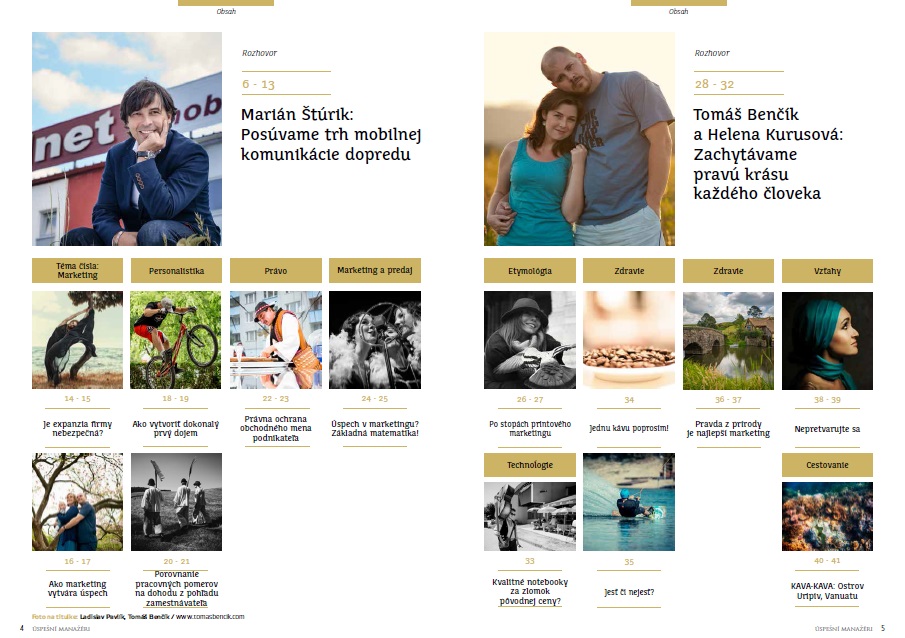Open the coral reef underwater thumbnail
Image resolution: width=905 pixels, height=638 pixels.
point(827,516)
